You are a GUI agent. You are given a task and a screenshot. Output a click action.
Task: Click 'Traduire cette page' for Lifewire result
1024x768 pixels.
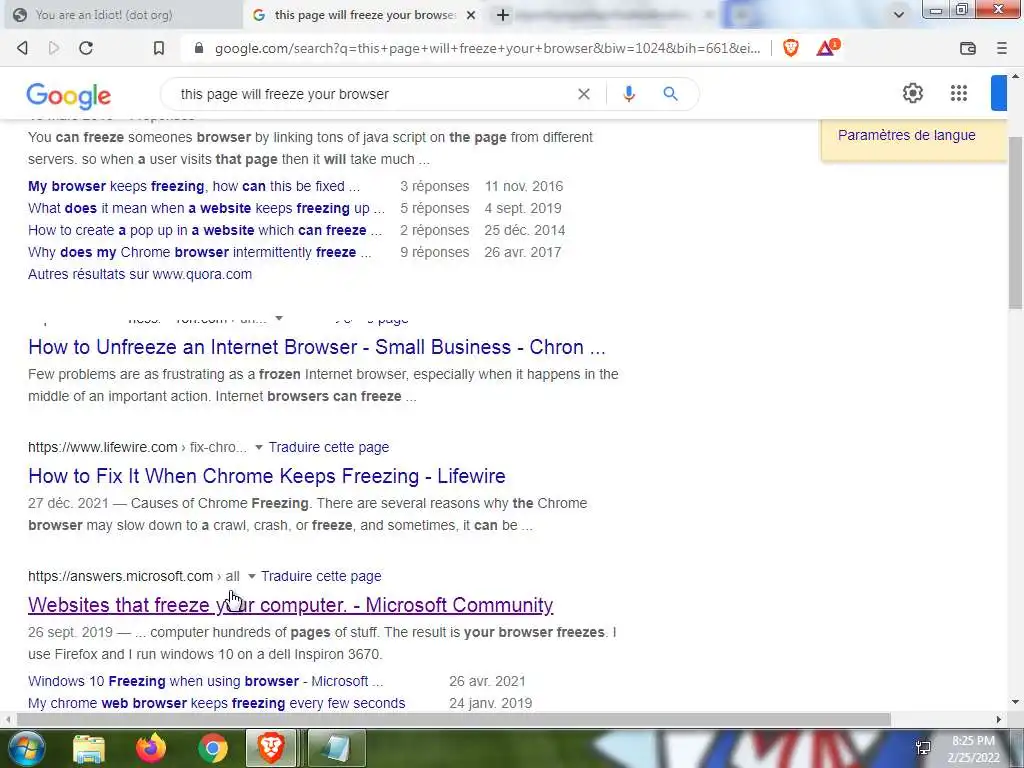[328, 447]
